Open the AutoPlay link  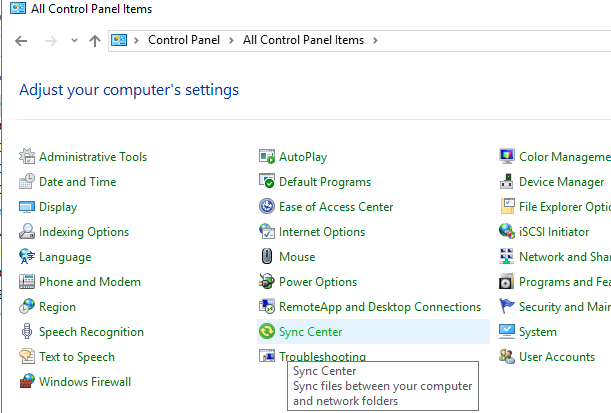pos(303,157)
